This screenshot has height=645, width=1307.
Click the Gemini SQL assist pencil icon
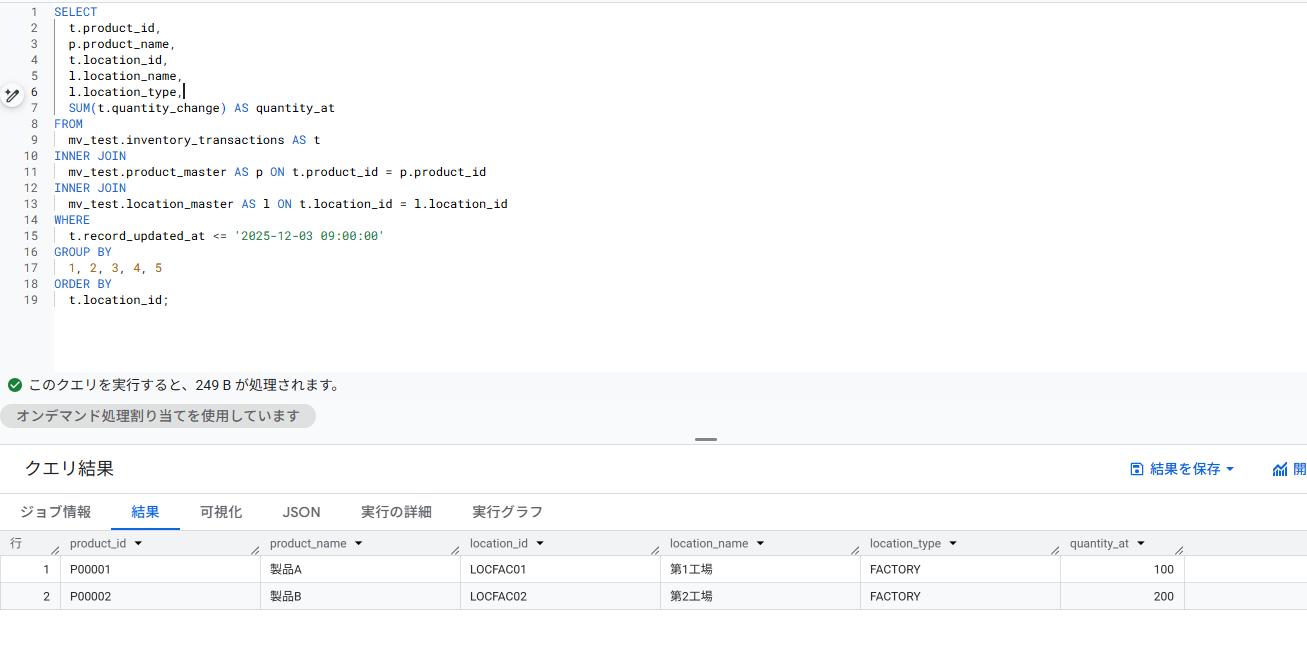pos(12,95)
